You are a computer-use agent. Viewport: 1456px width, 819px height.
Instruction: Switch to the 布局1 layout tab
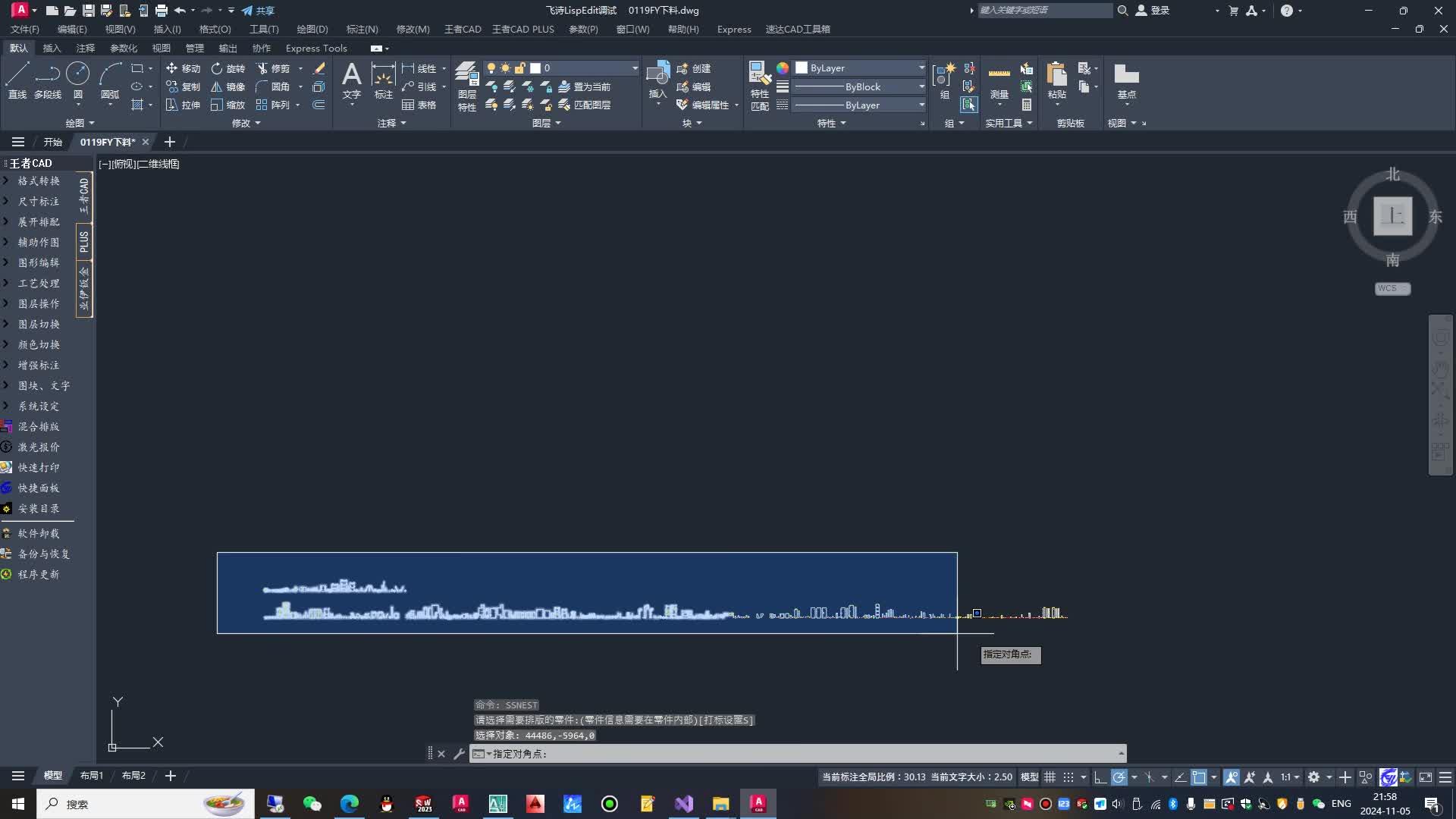pyautogui.click(x=91, y=775)
